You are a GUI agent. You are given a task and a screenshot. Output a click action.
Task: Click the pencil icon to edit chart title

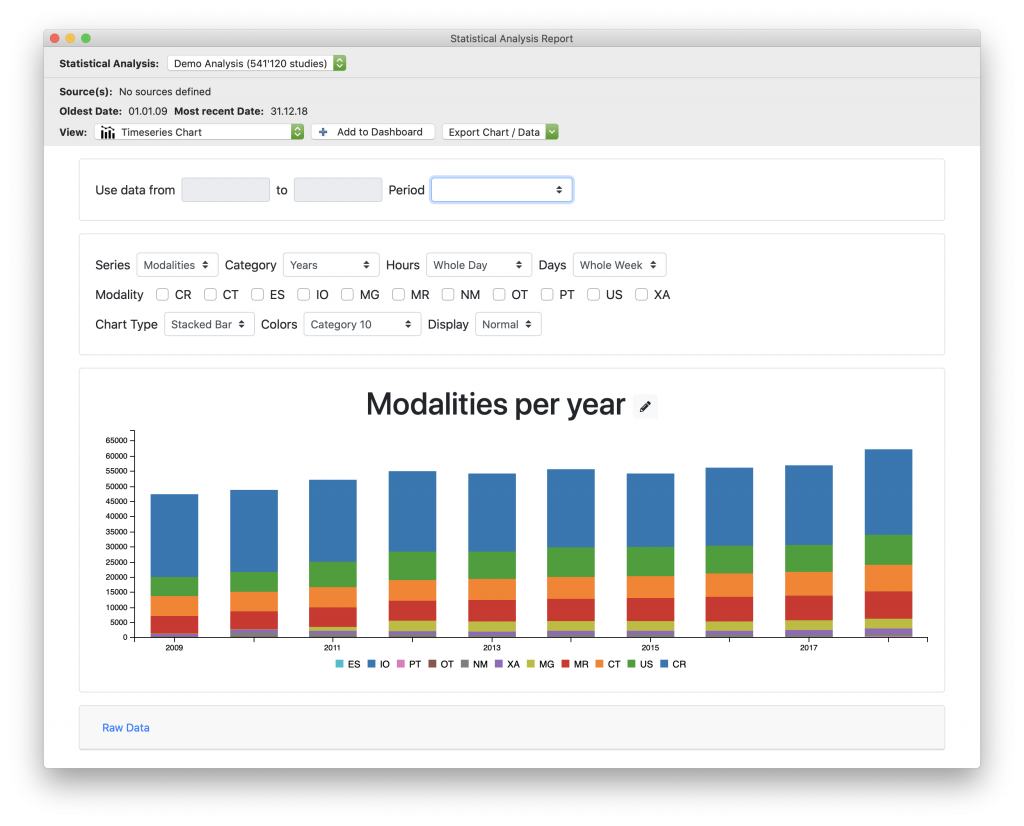point(645,406)
